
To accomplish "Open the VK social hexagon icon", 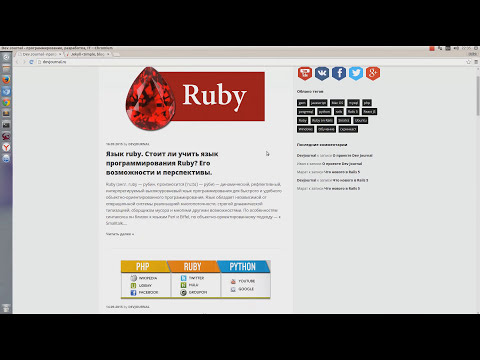I will click(x=322, y=73).
